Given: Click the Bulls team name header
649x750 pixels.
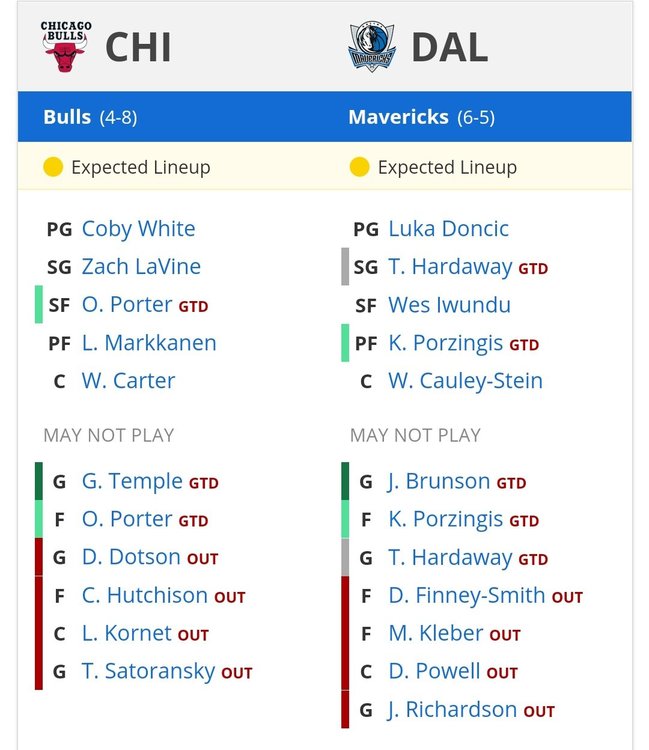Looking at the screenshot, I should (67, 117).
